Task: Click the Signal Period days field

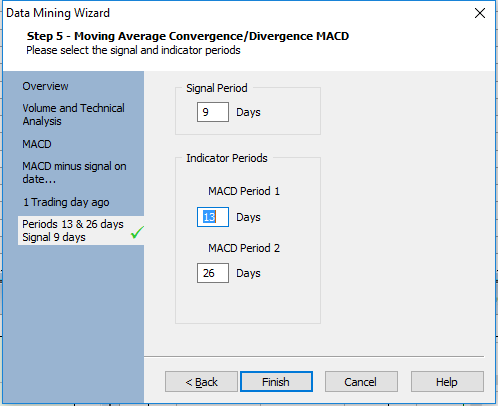Action: pyautogui.click(x=213, y=112)
